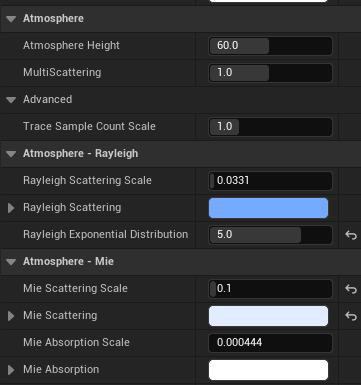Screen dimensions: 361x385
Task: Click the Mie Absorption Scale field
Action: pos(270,343)
